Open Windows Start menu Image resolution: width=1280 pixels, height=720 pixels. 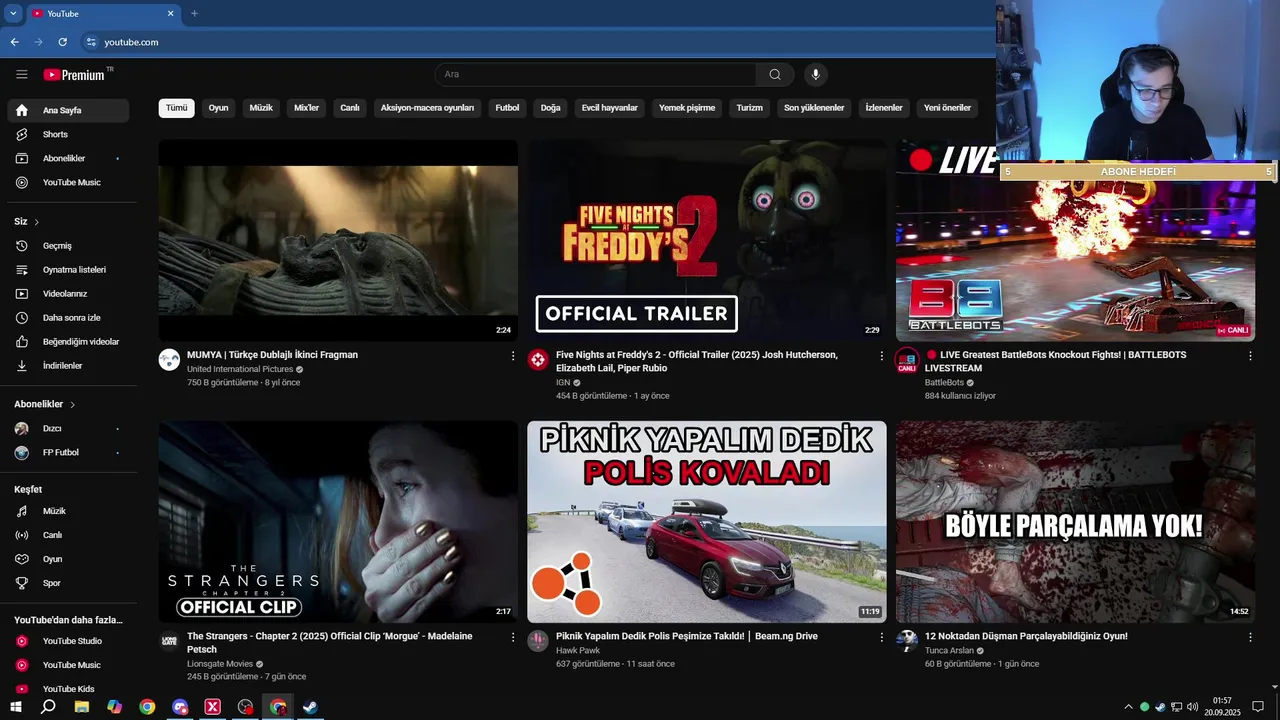(16, 707)
